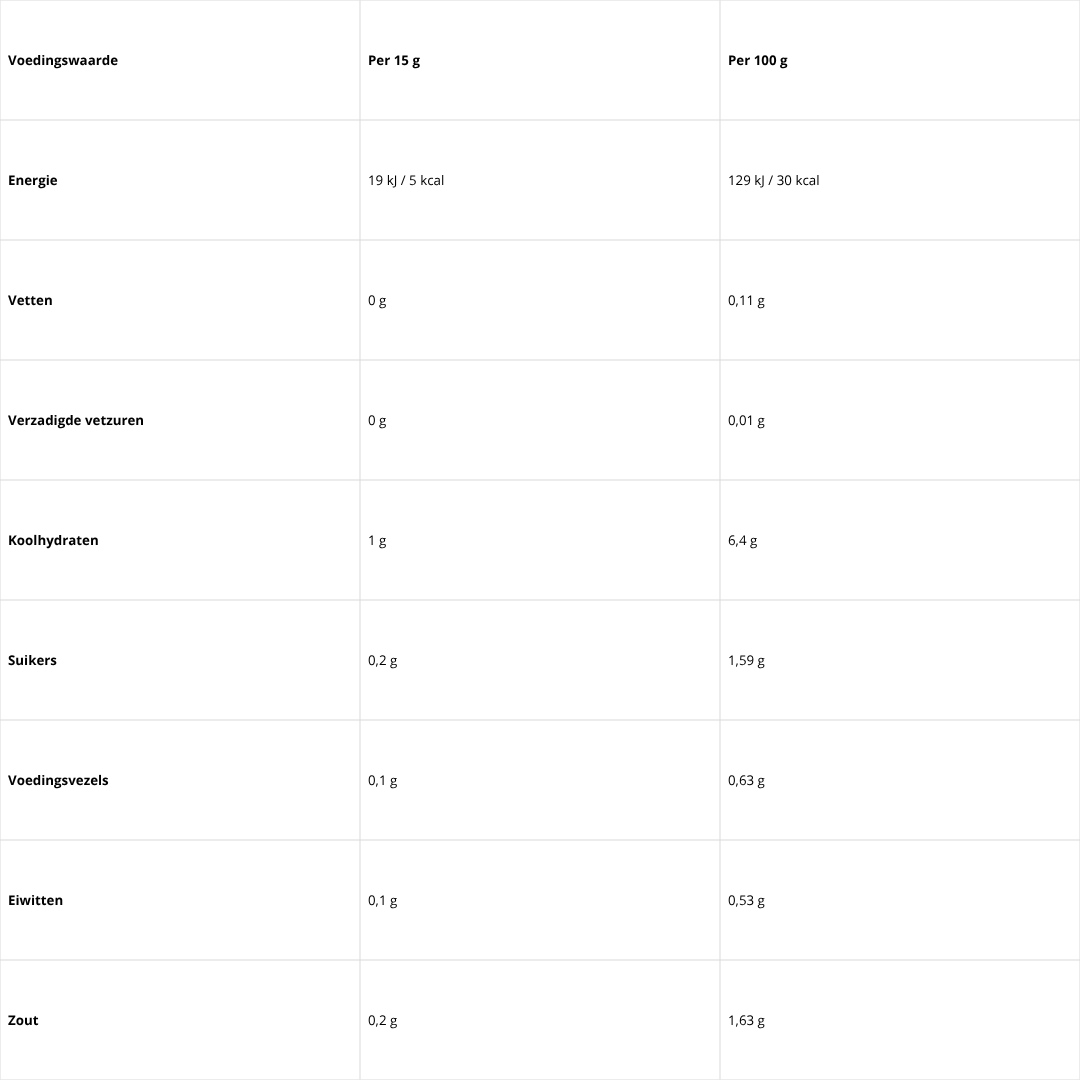The image size is (1080, 1080).
Task: Click the Voedingsvezels row label
Action: [58, 781]
